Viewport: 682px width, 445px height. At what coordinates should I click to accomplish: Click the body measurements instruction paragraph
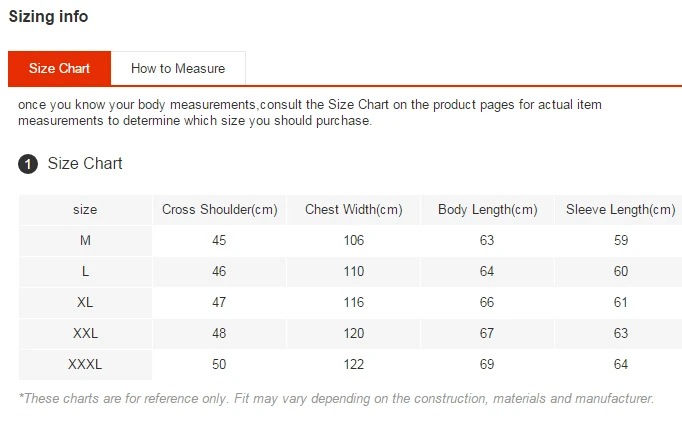310,112
